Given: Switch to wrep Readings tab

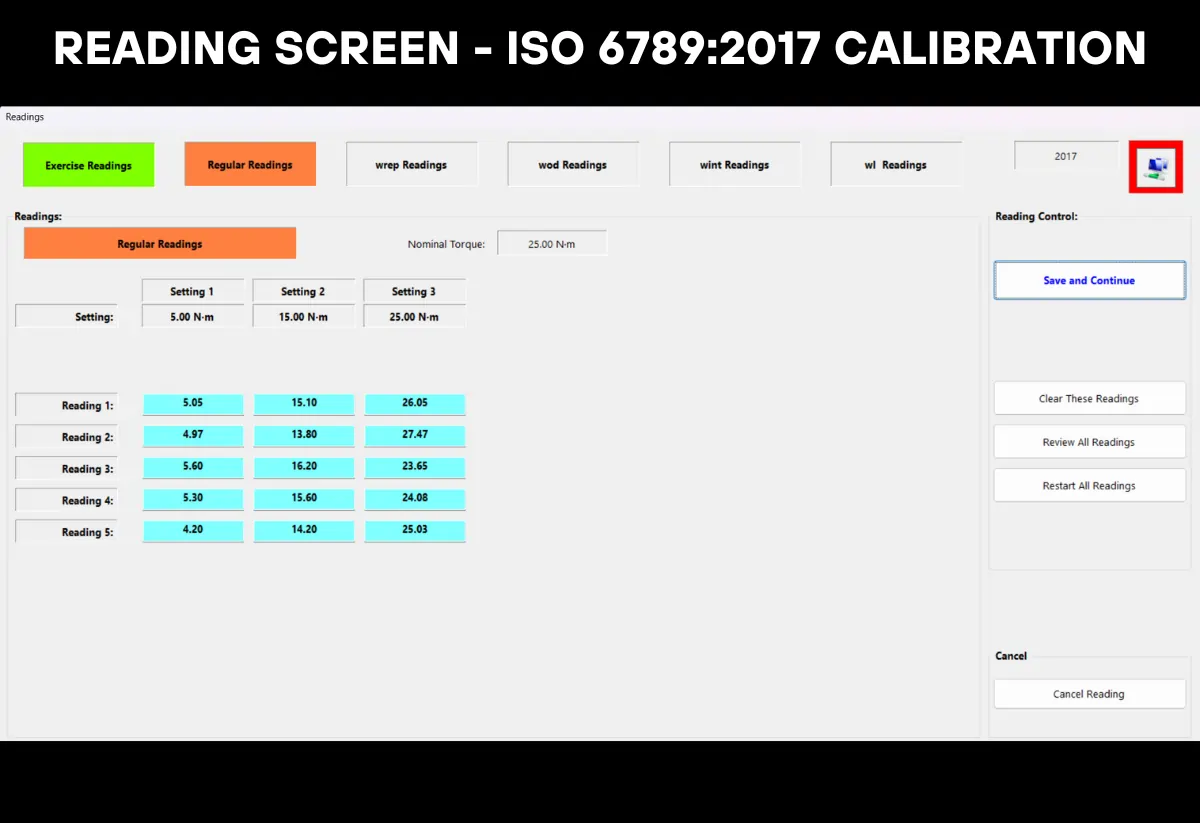Looking at the screenshot, I should 412,163.
